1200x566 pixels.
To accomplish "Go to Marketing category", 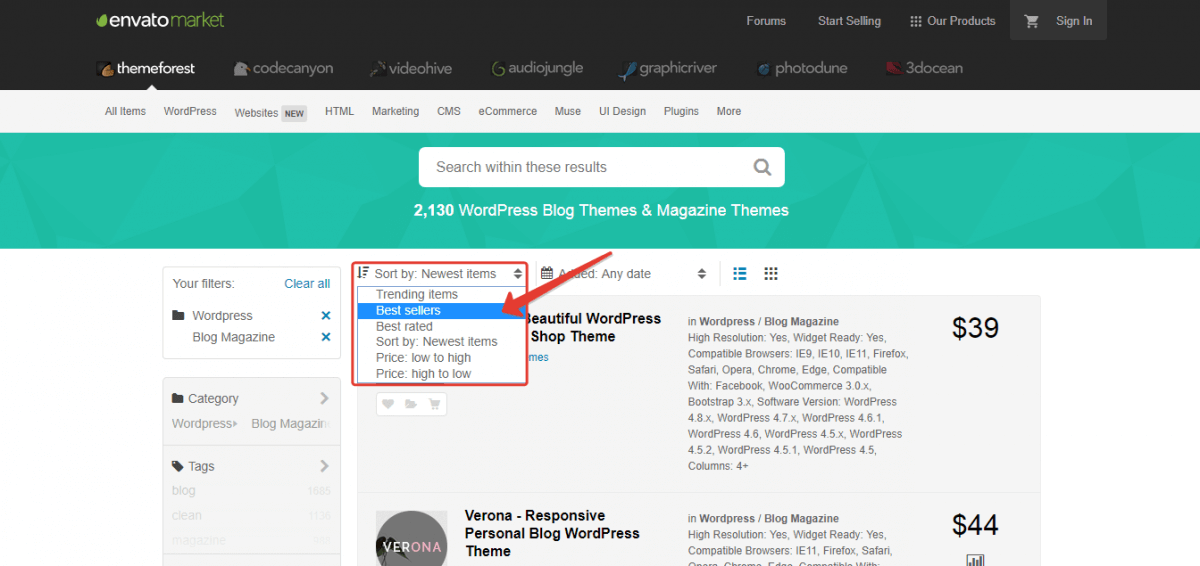I will point(396,111).
